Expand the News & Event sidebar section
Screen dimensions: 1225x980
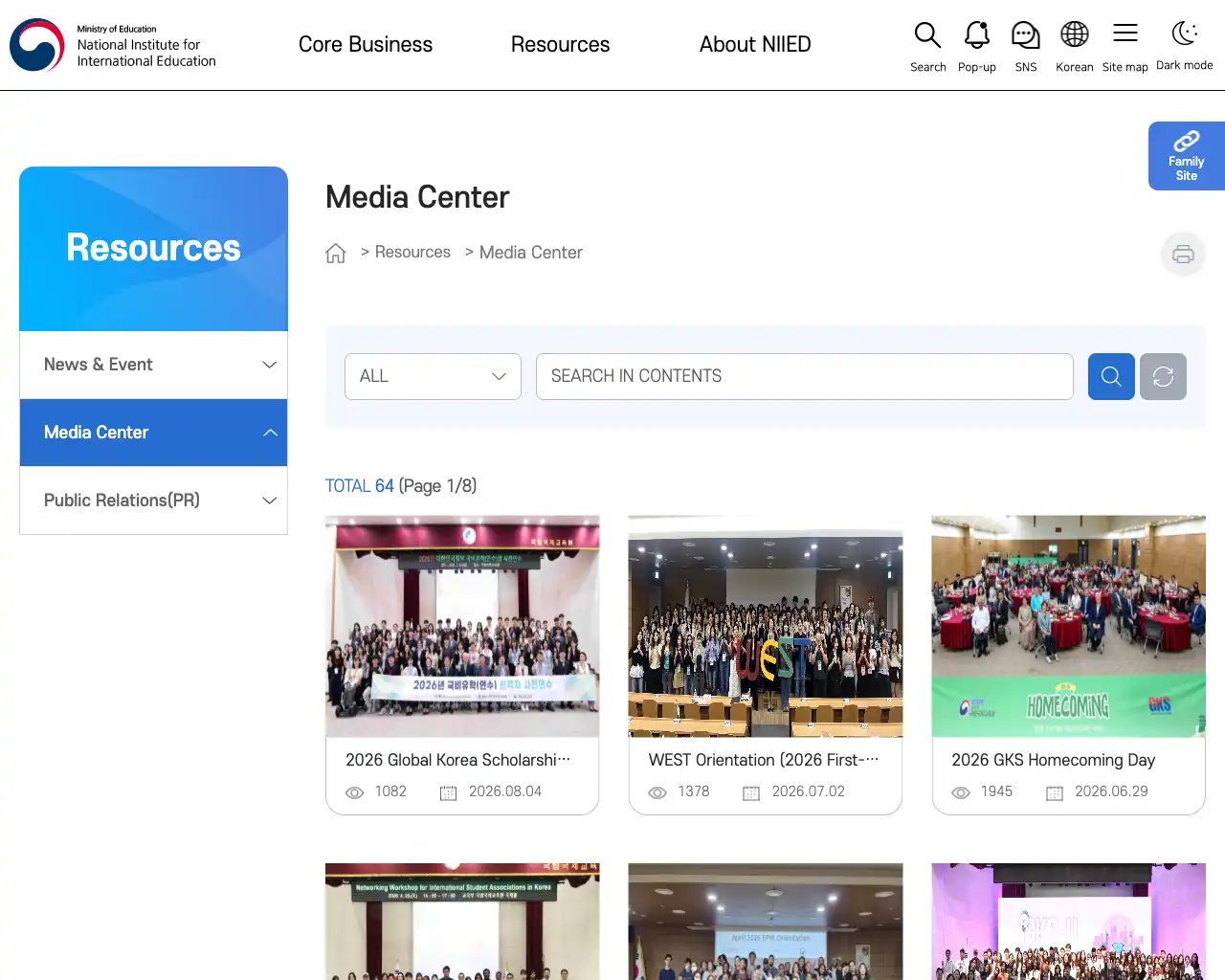point(153,365)
